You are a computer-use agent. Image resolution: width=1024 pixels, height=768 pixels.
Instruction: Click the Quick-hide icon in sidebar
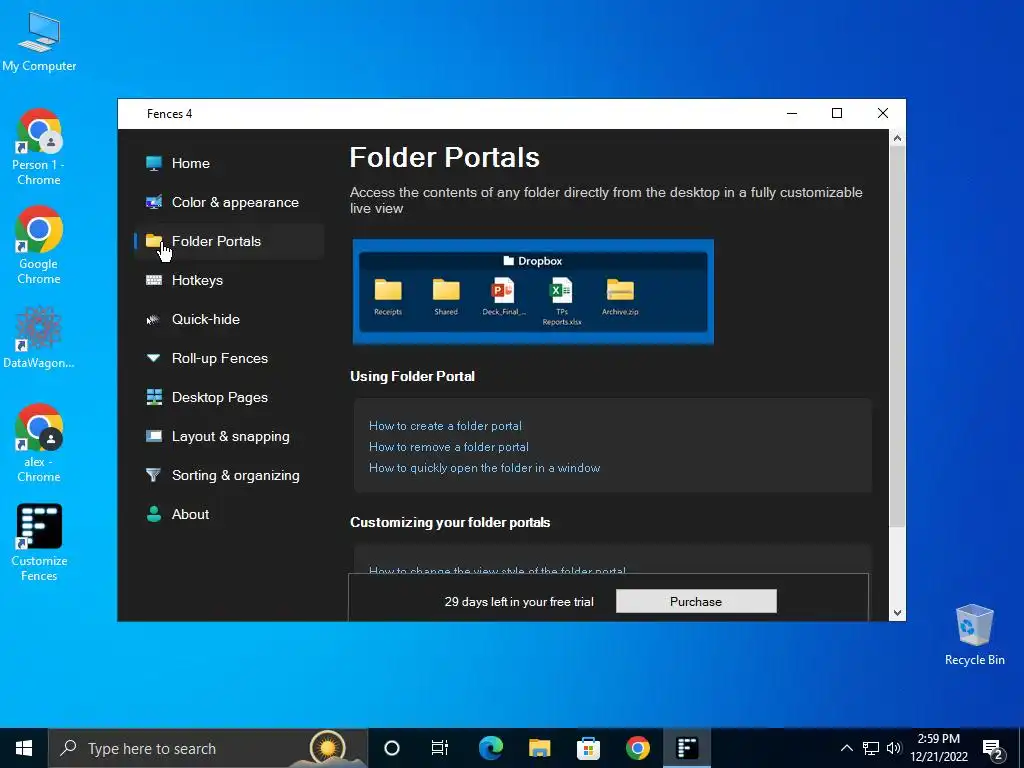point(153,319)
